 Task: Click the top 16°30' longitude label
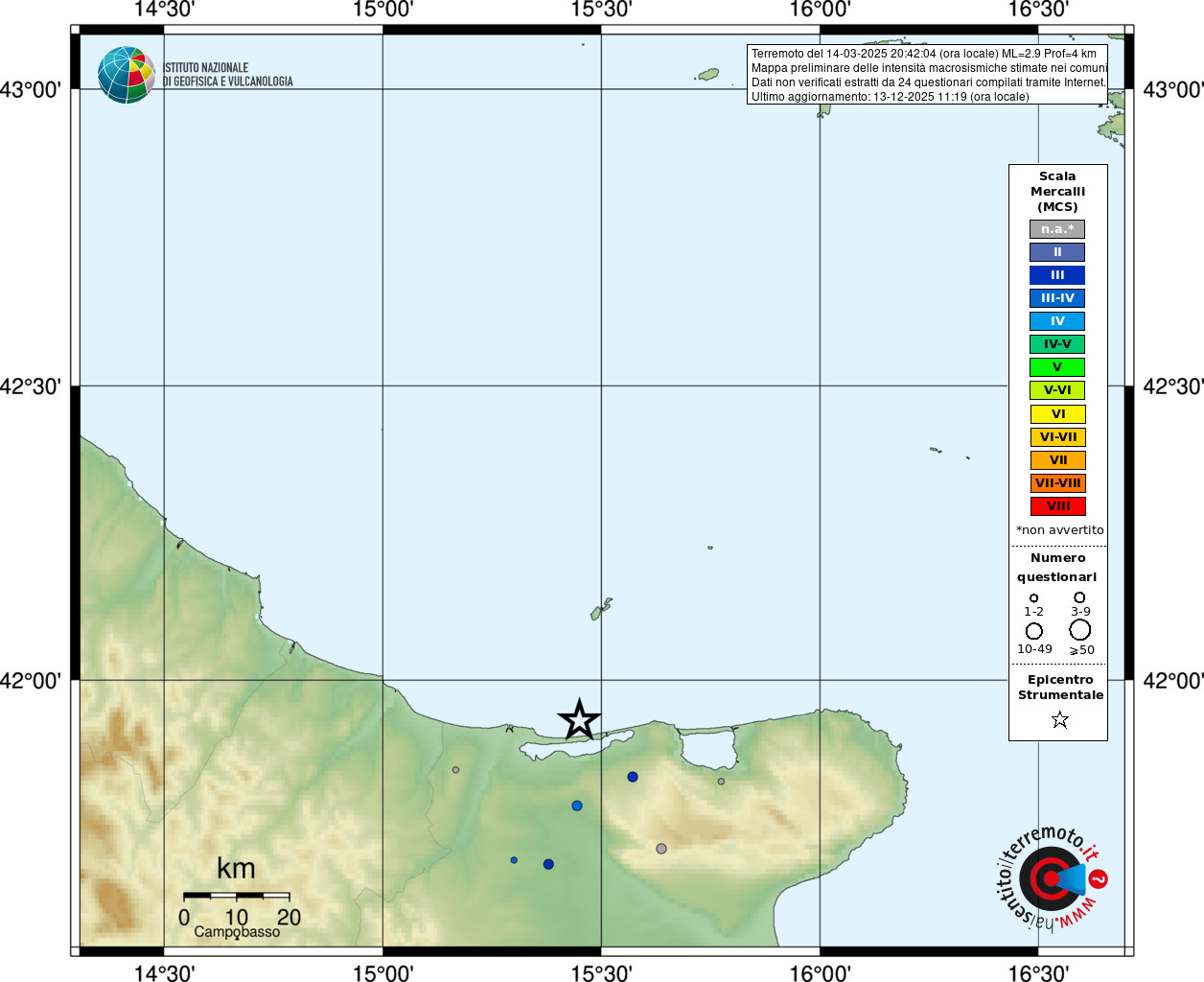coord(1038,10)
